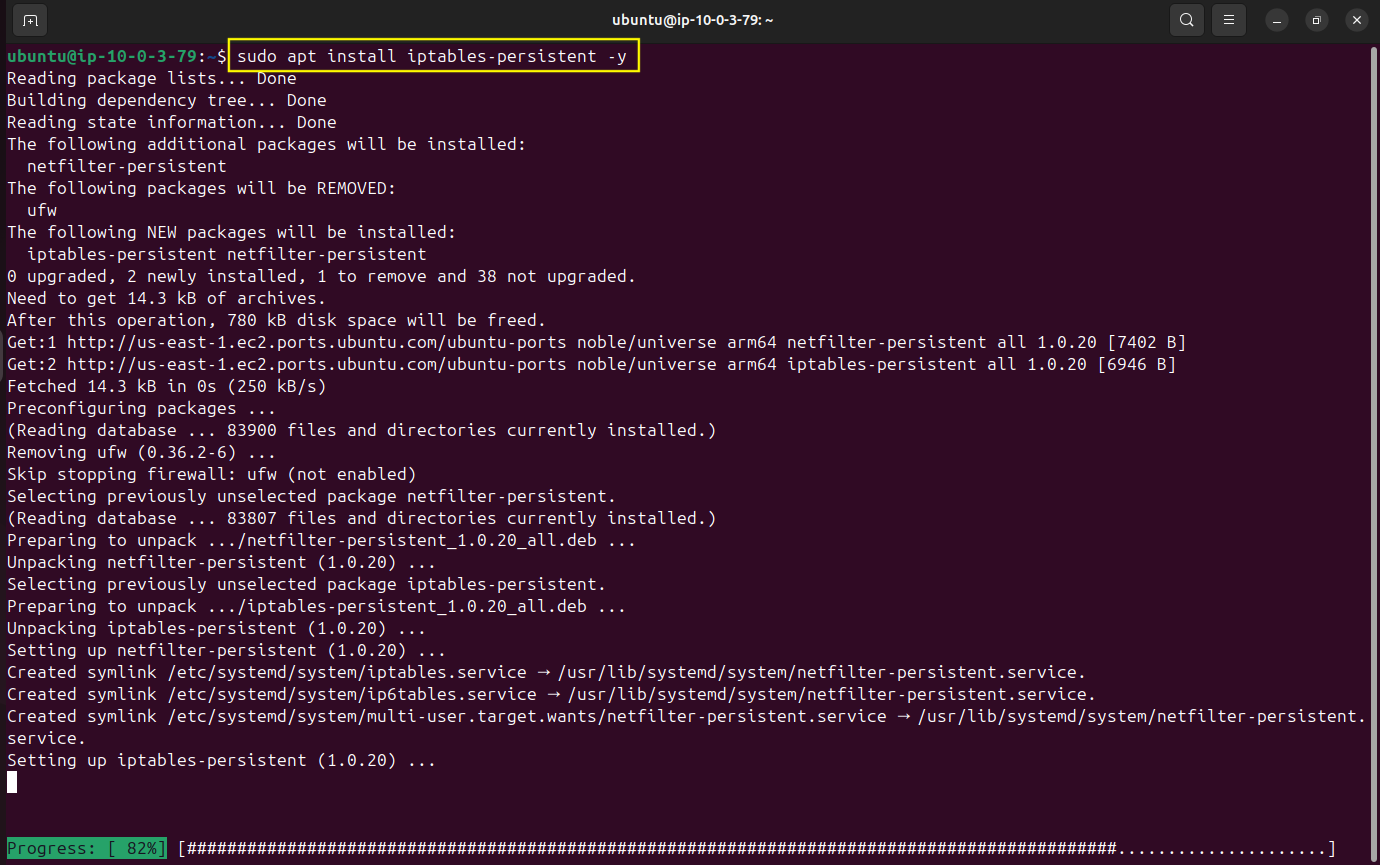This screenshot has width=1380, height=865.
Task: Open a new terminal tab
Action: coord(31,20)
